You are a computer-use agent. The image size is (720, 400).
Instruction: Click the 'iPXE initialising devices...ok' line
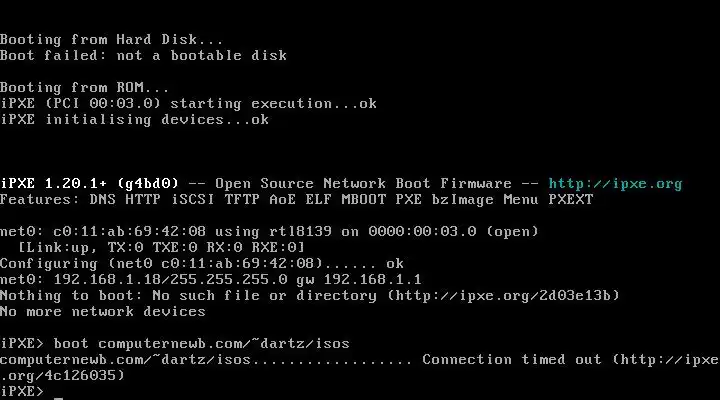click(134, 119)
